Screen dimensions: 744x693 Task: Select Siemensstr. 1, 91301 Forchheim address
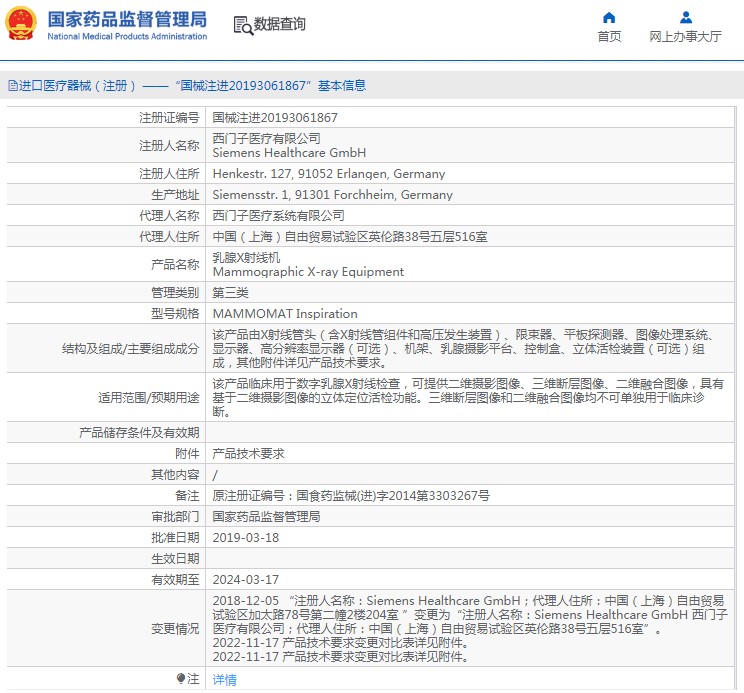pyautogui.click(x=333, y=195)
